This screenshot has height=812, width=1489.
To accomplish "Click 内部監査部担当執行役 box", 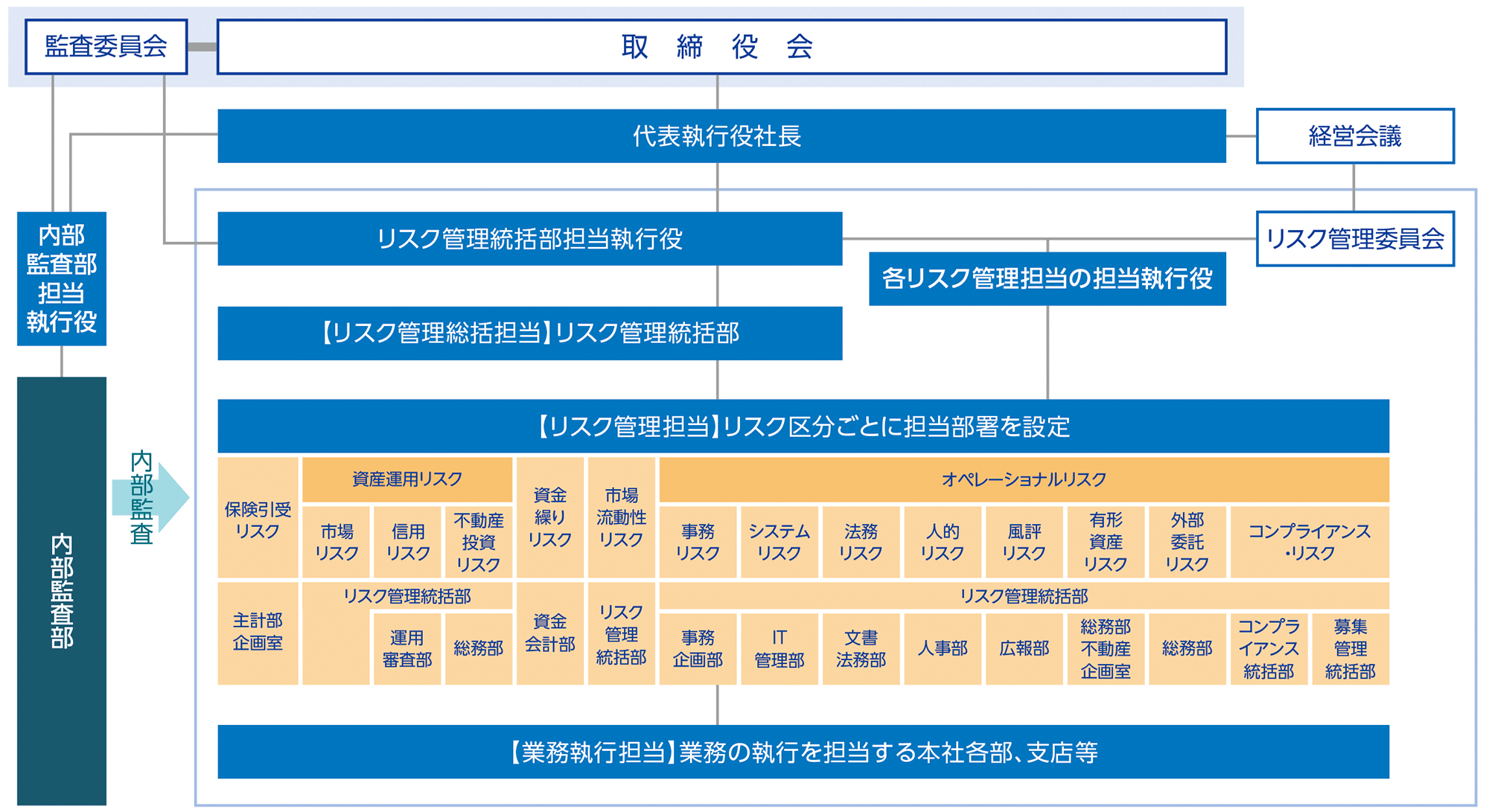I will point(62,279).
